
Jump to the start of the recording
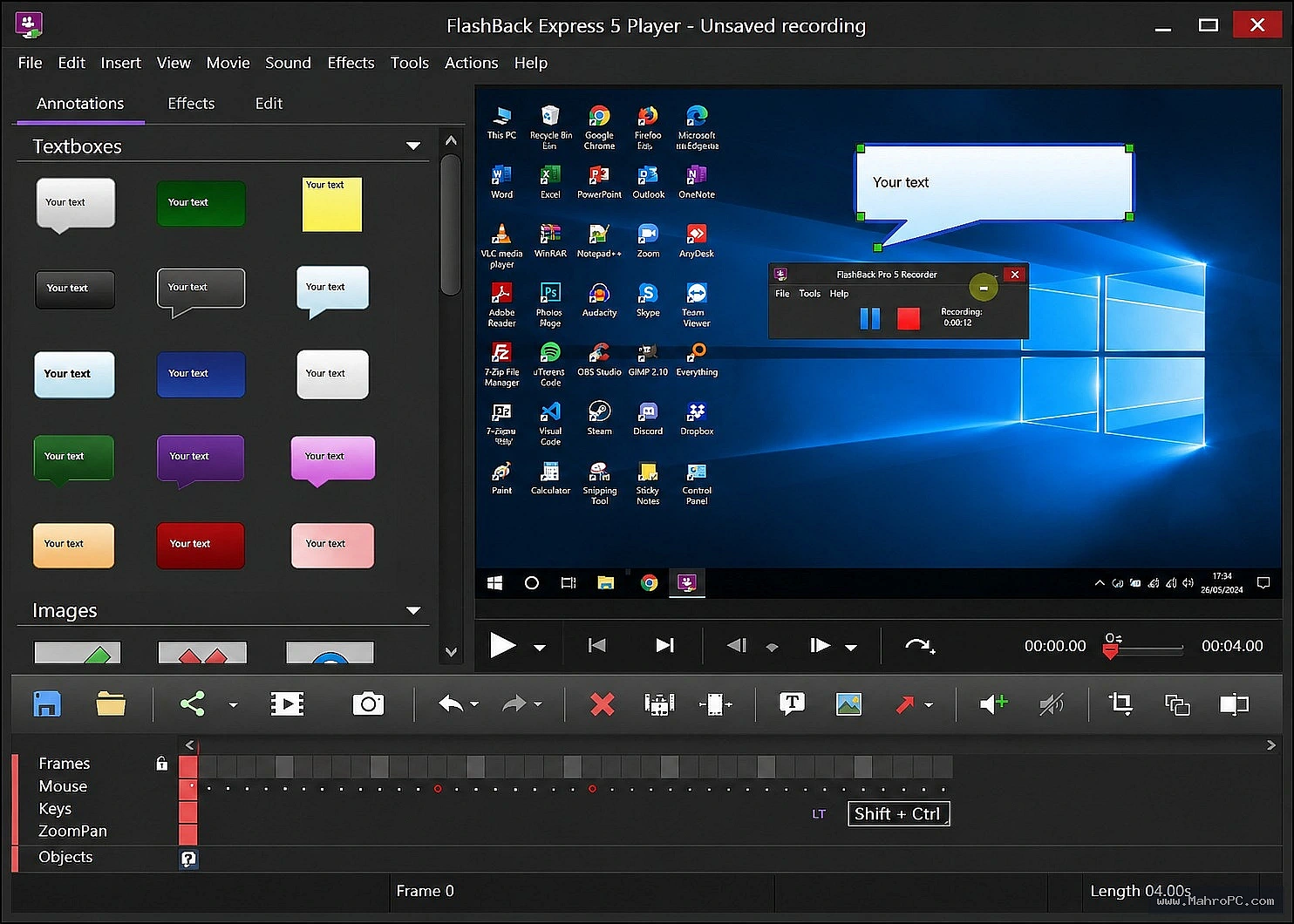click(x=597, y=646)
